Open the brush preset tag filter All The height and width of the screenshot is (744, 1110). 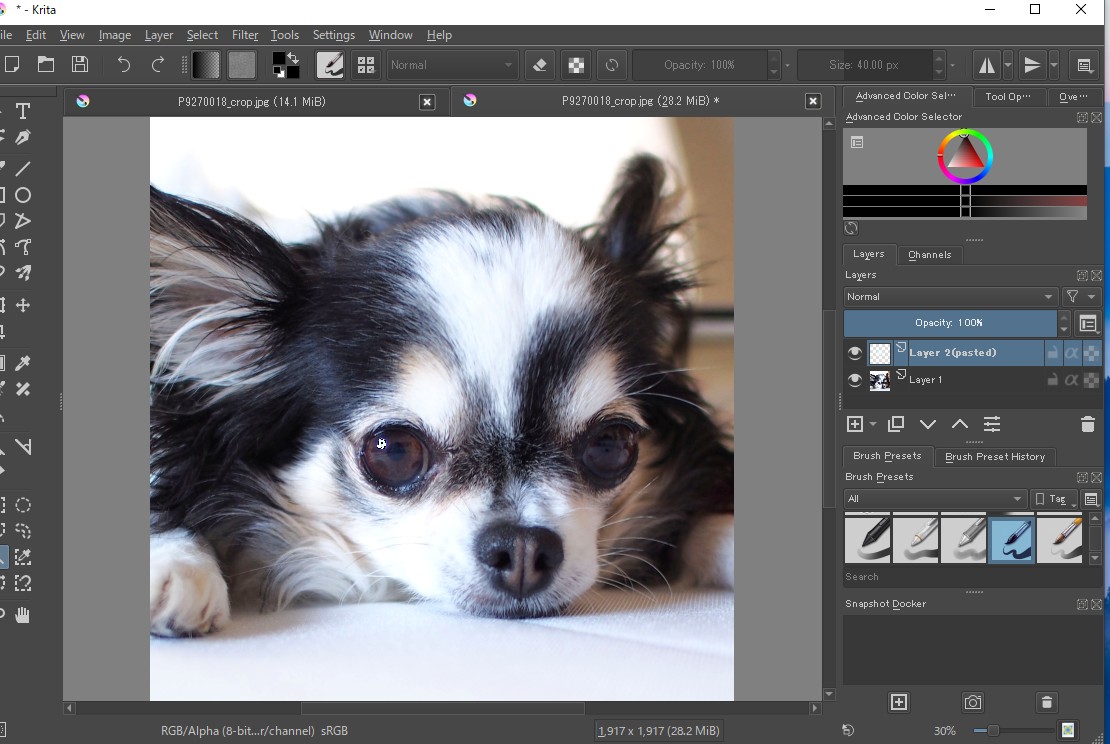pyautogui.click(x=935, y=498)
